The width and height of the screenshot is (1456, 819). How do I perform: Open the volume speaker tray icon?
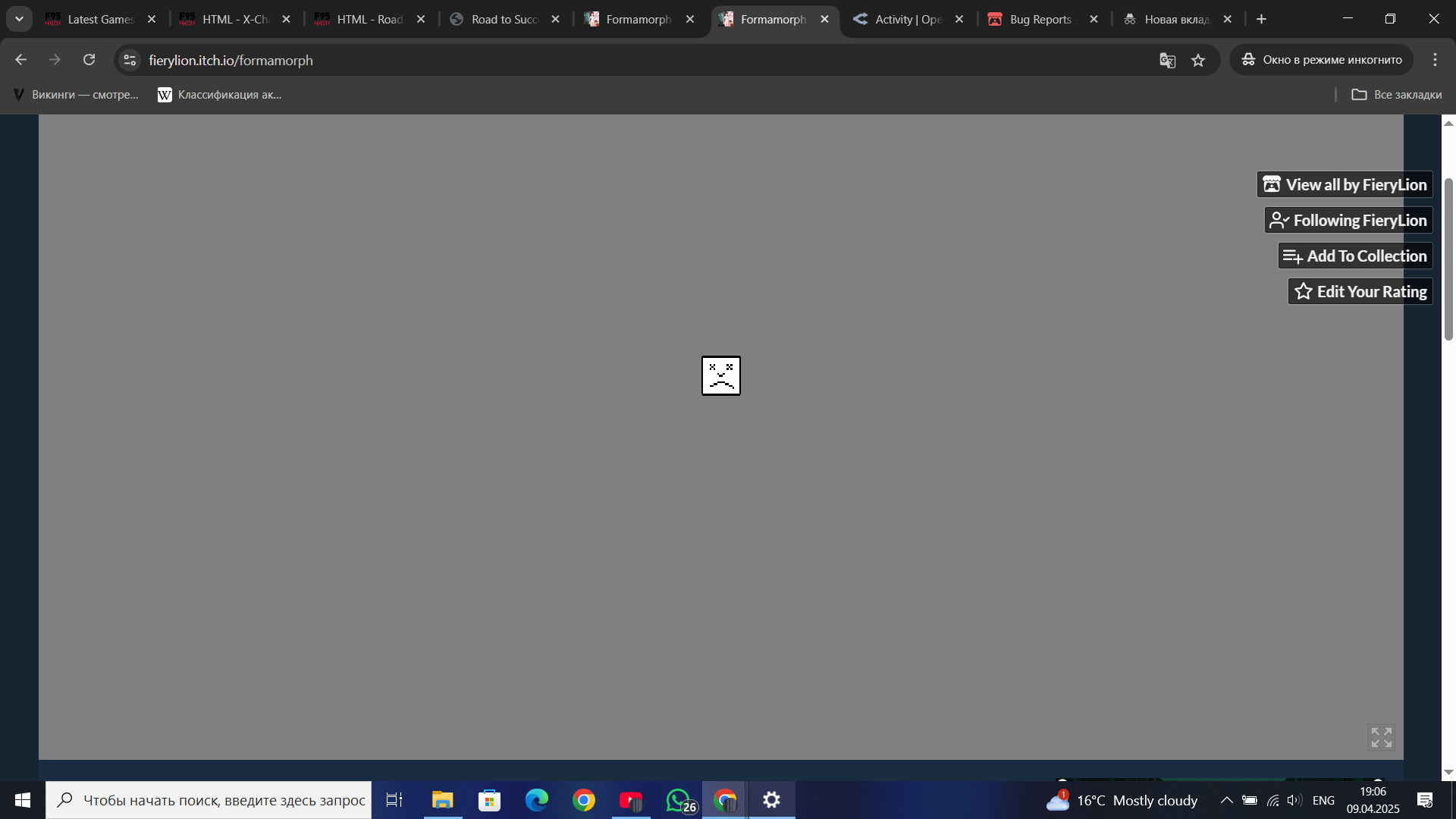(1294, 800)
